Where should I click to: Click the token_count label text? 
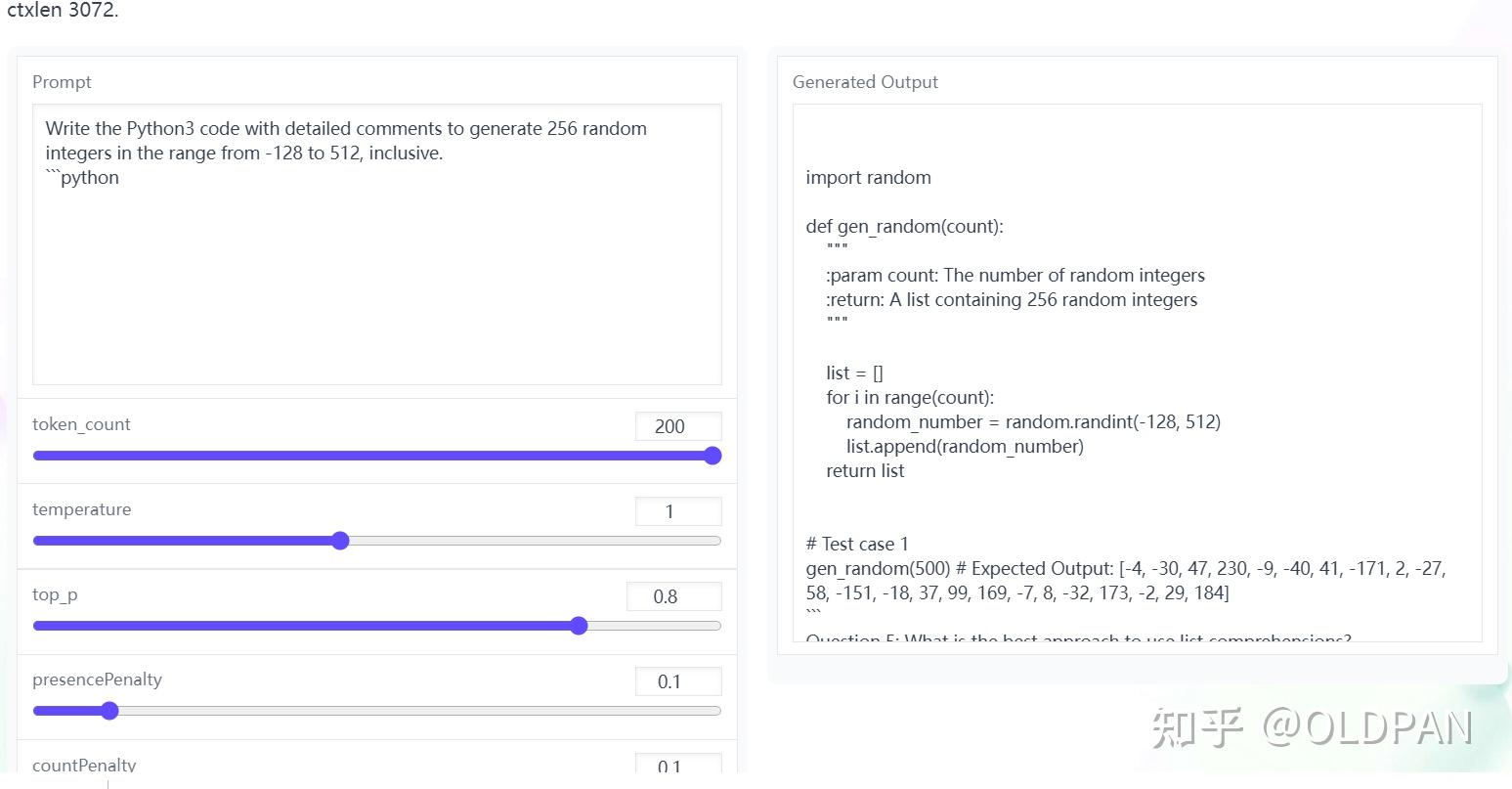[x=81, y=424]
